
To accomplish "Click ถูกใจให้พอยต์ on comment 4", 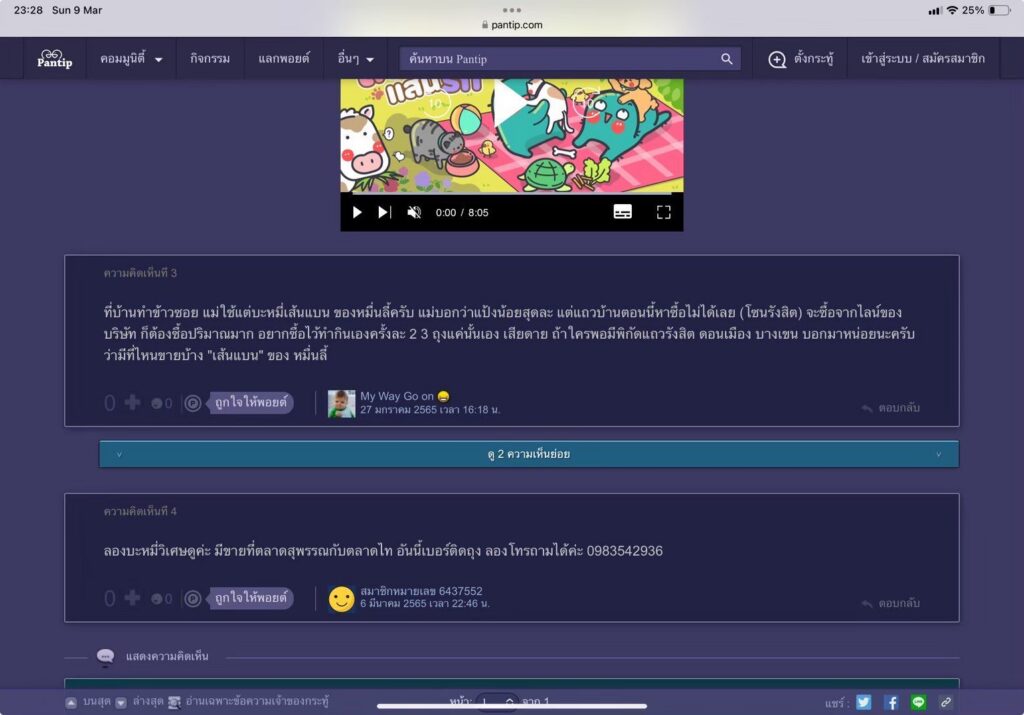I will (x=251, y=598).
